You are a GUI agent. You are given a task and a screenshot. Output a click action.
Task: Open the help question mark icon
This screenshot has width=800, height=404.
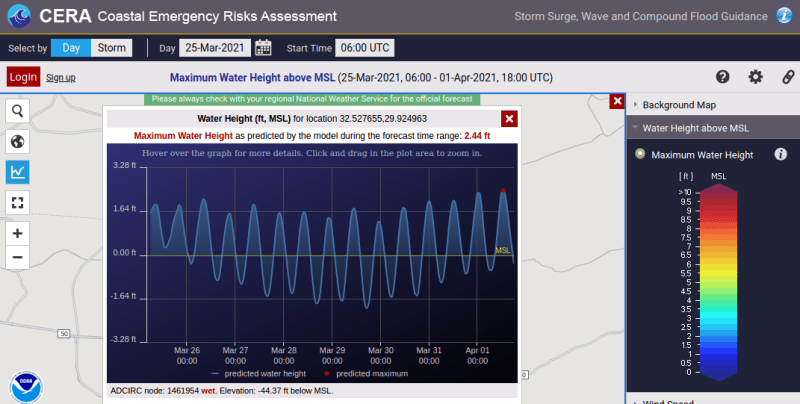722,77
